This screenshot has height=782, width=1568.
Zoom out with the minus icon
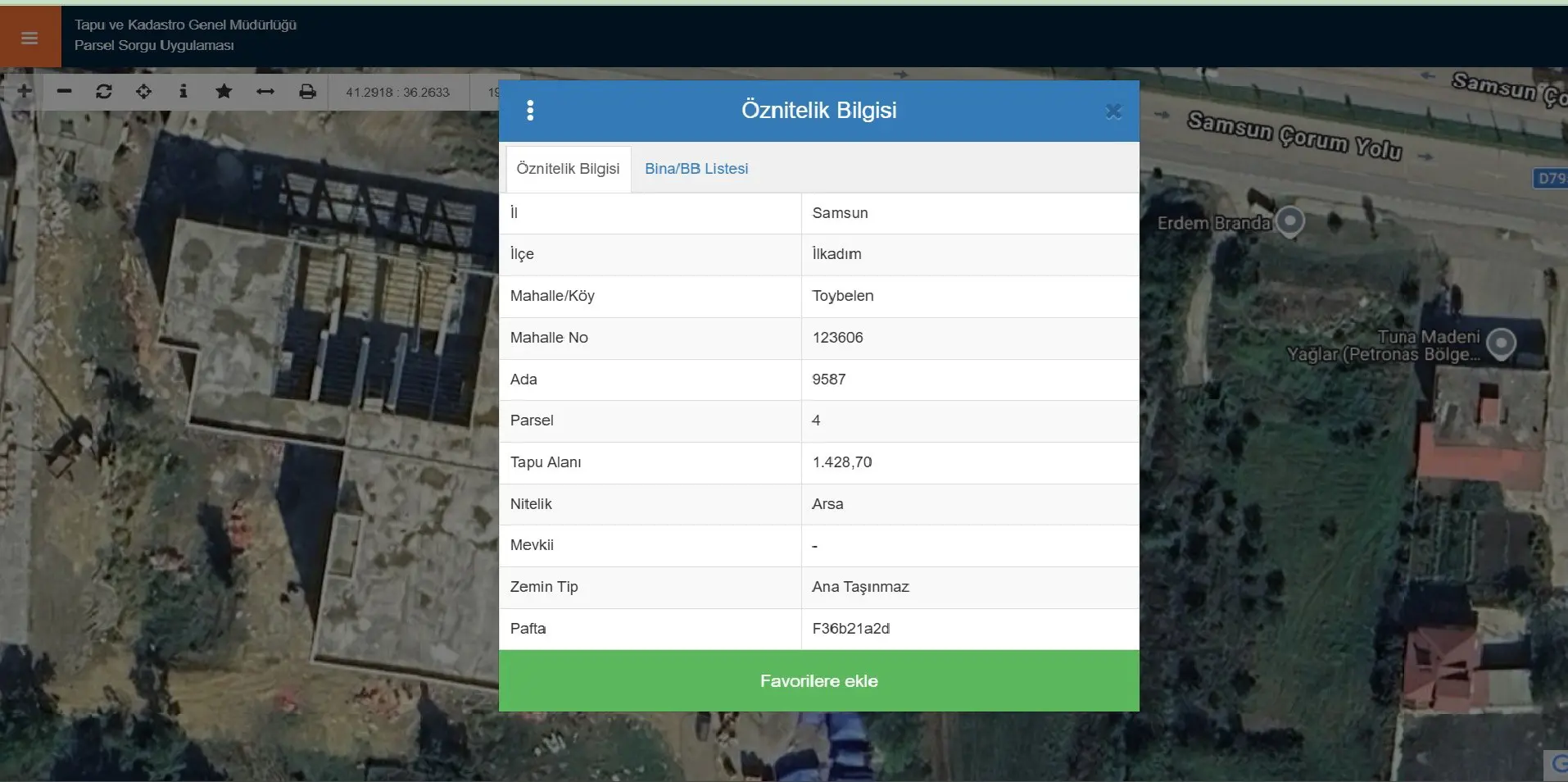[64, 91]
